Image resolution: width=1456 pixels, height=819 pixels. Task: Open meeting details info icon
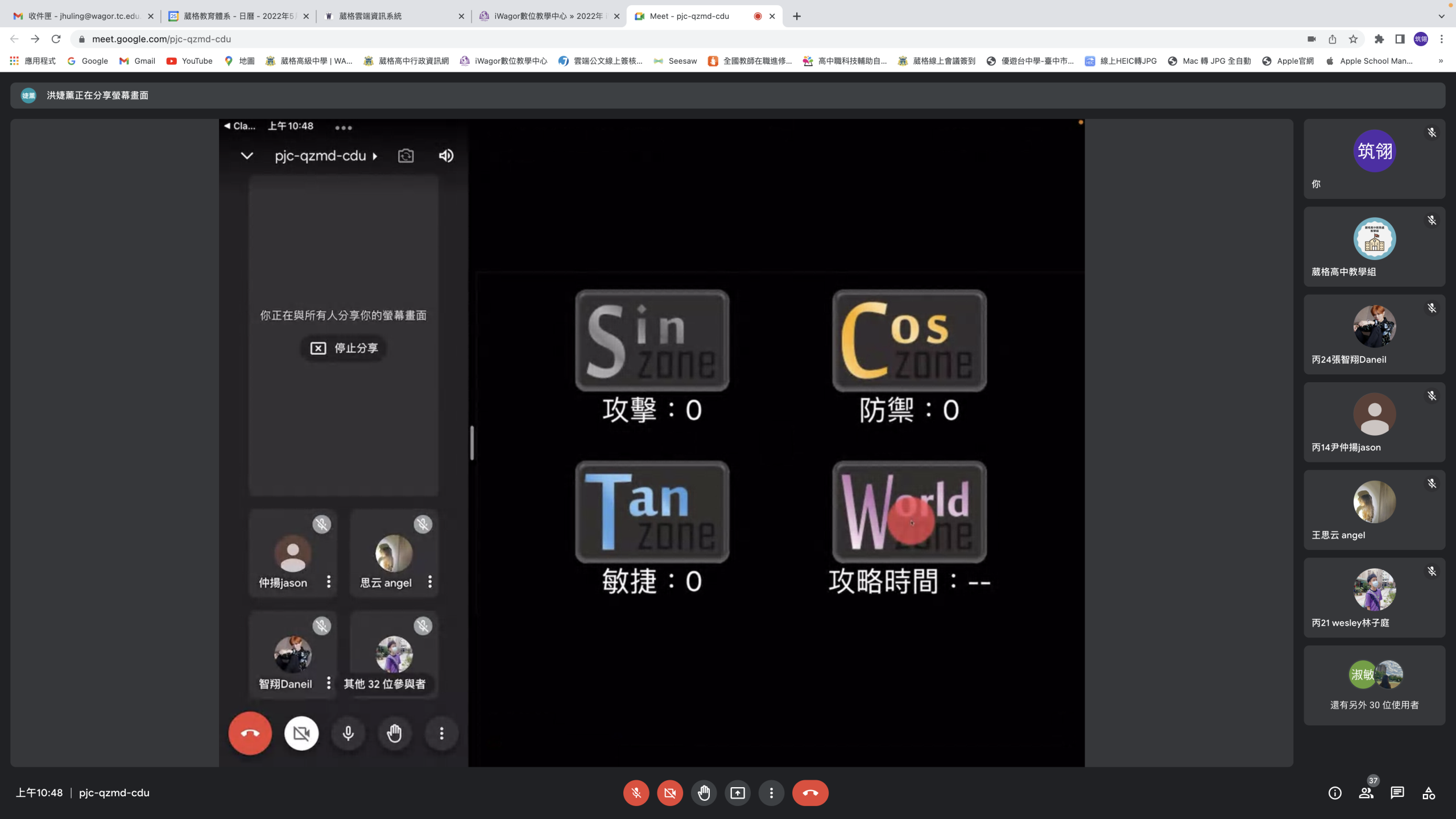click(1335, 793)
